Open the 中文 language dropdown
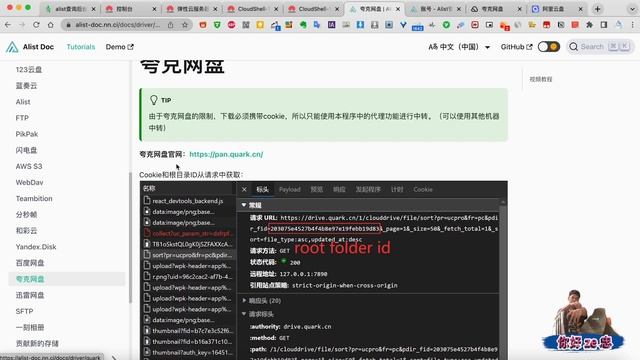This screenshot has width=640, height=360. [459, 47]
